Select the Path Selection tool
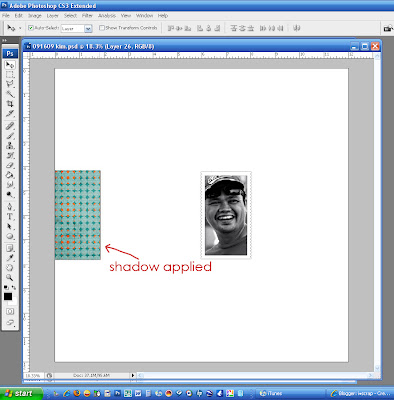The height and width of the screenshot is (400, 394). 10,226
